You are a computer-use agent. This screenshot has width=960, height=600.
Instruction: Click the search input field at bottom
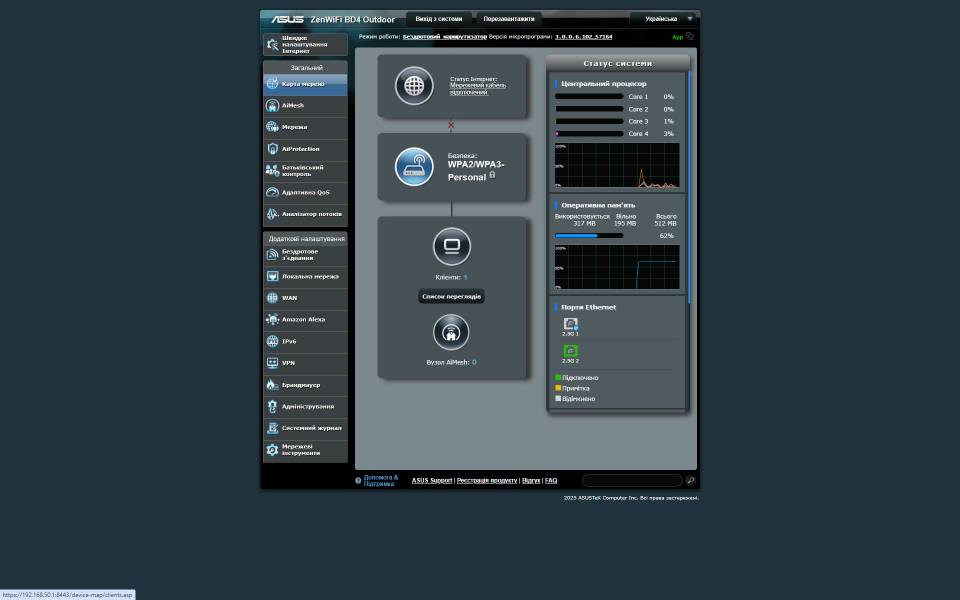(x=631, y=481)
